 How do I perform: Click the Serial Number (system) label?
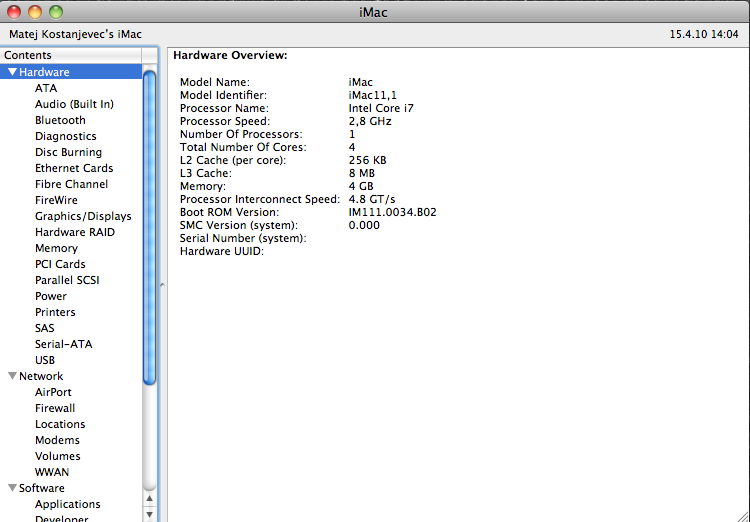(x=243, y=238)
